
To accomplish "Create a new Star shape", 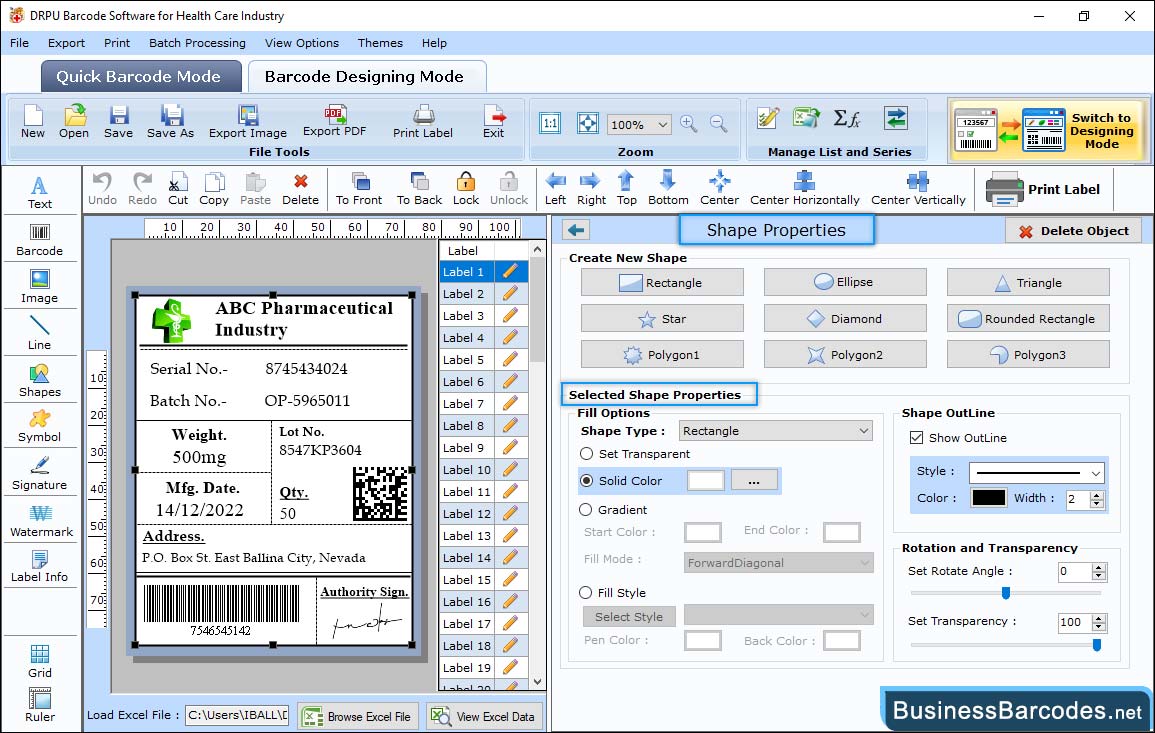I will [661, 318].
